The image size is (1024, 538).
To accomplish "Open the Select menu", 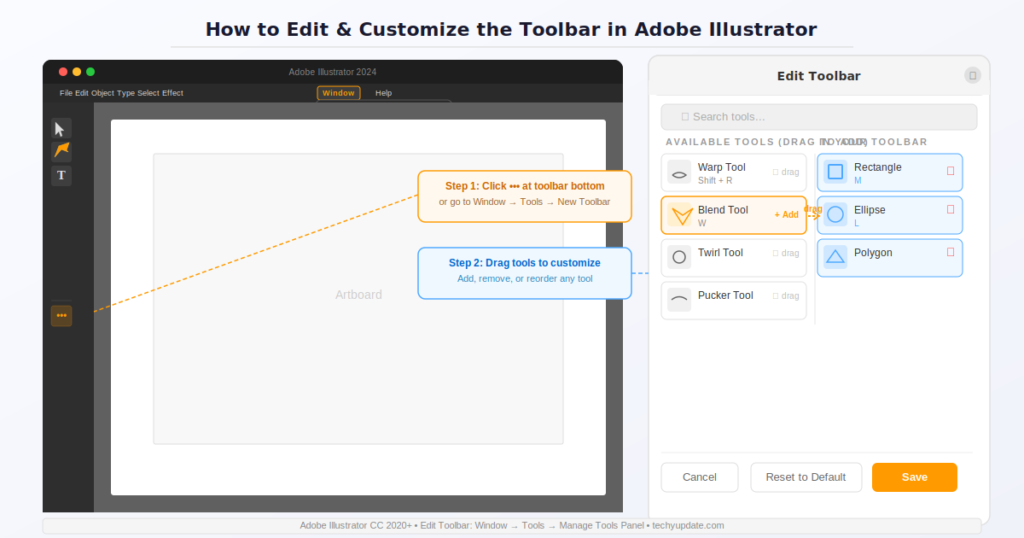I will coord(148,93).
